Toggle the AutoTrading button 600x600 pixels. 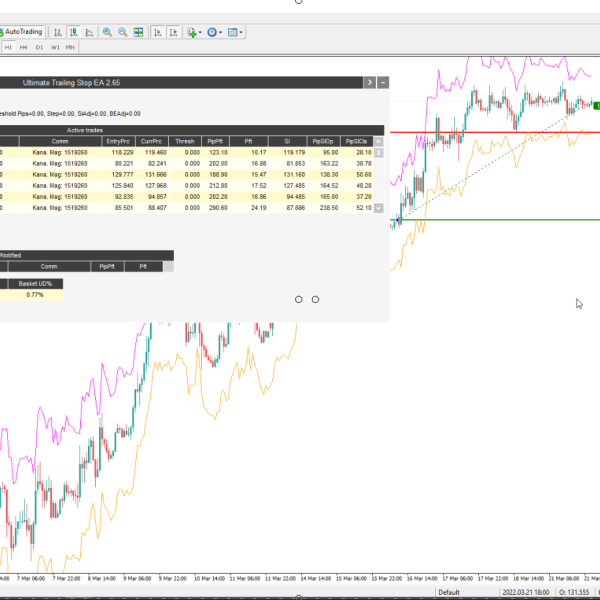click(x=21, y=31)
